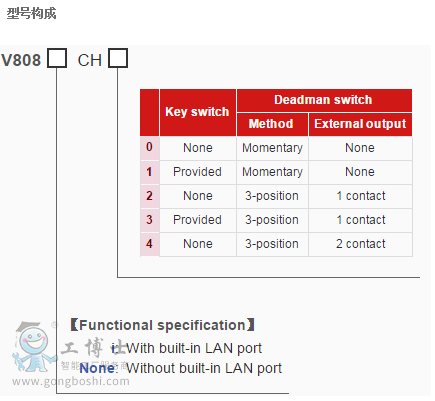
Task: Click Provided in row 3
Action: tap(198, 220)
